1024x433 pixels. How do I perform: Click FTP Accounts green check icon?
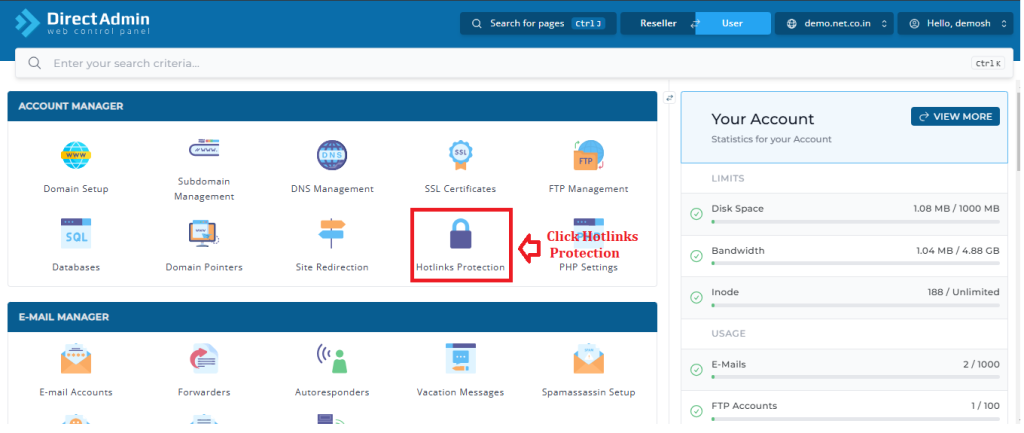tap(696, 411)
